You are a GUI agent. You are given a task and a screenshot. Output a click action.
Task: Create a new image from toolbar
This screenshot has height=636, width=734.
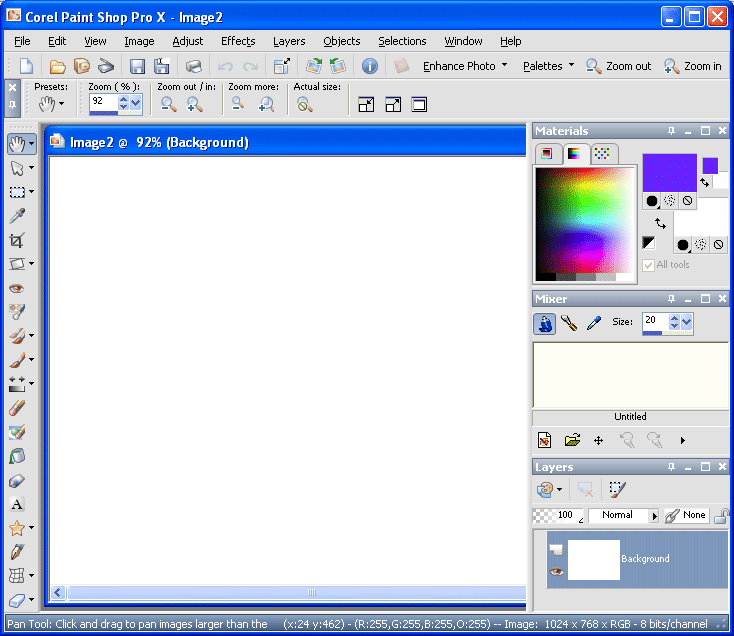(26, 66)
